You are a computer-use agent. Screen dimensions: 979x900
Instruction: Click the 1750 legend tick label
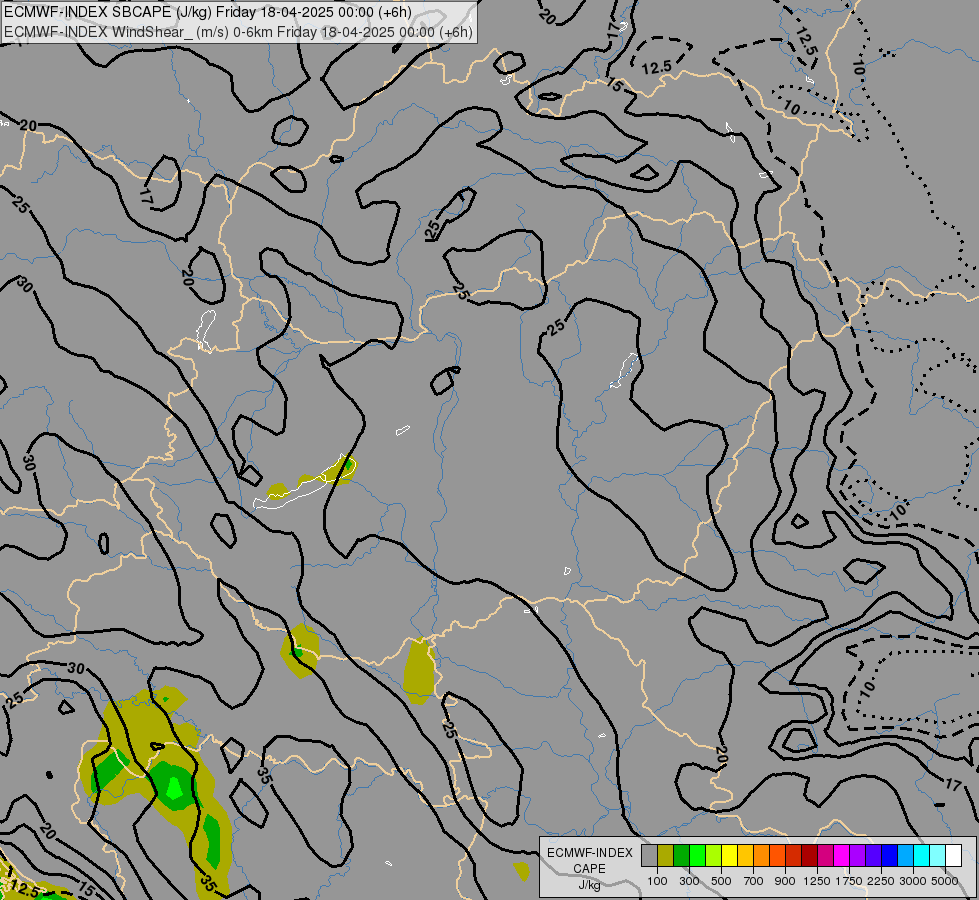849,881
